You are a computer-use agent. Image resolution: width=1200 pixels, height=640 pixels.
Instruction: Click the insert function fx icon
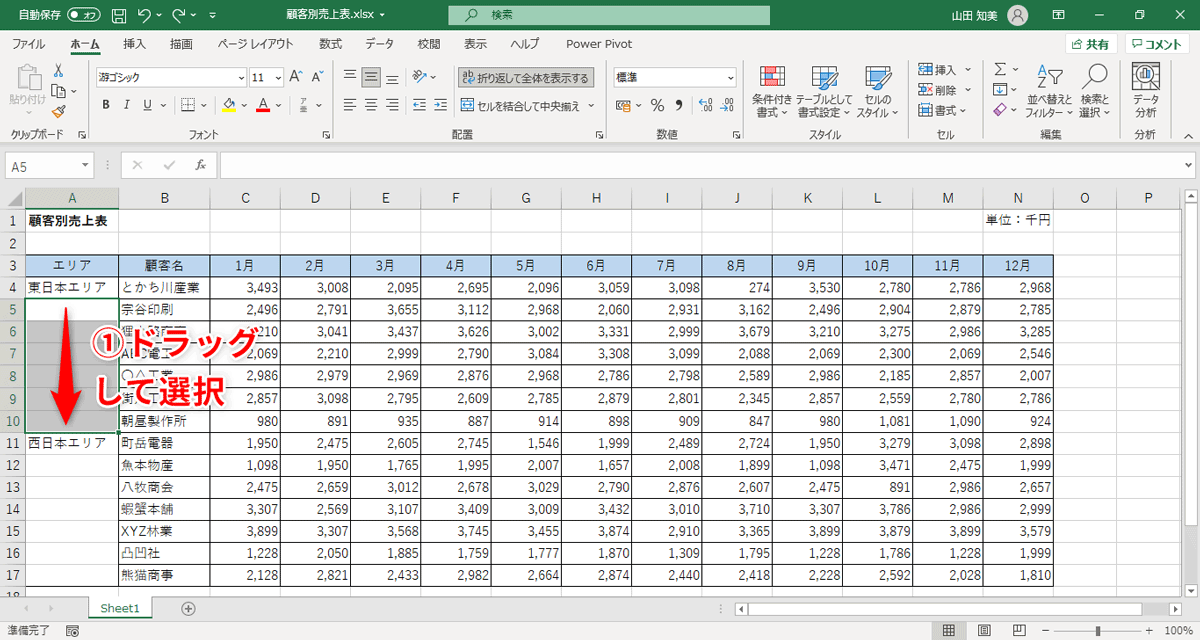[200, 165]
